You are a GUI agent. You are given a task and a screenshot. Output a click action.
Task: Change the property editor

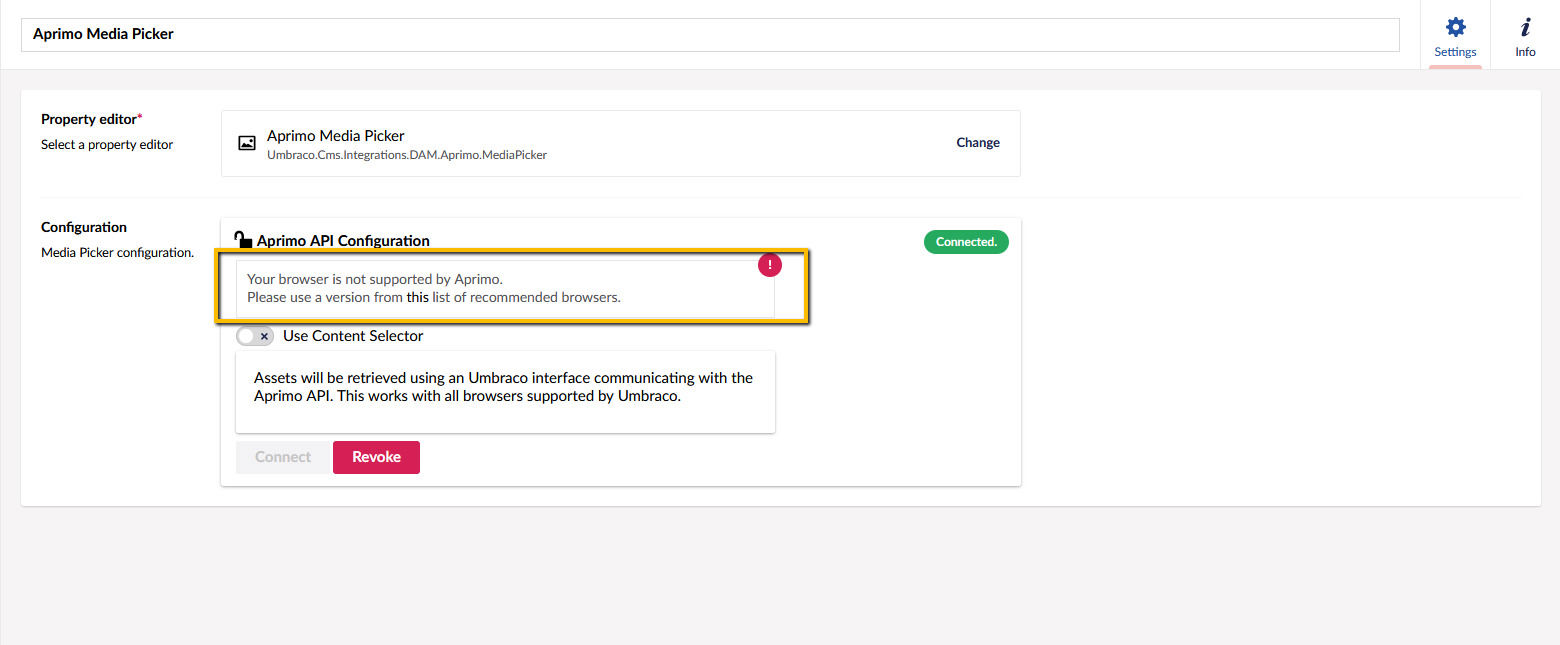tap(978, 143)
